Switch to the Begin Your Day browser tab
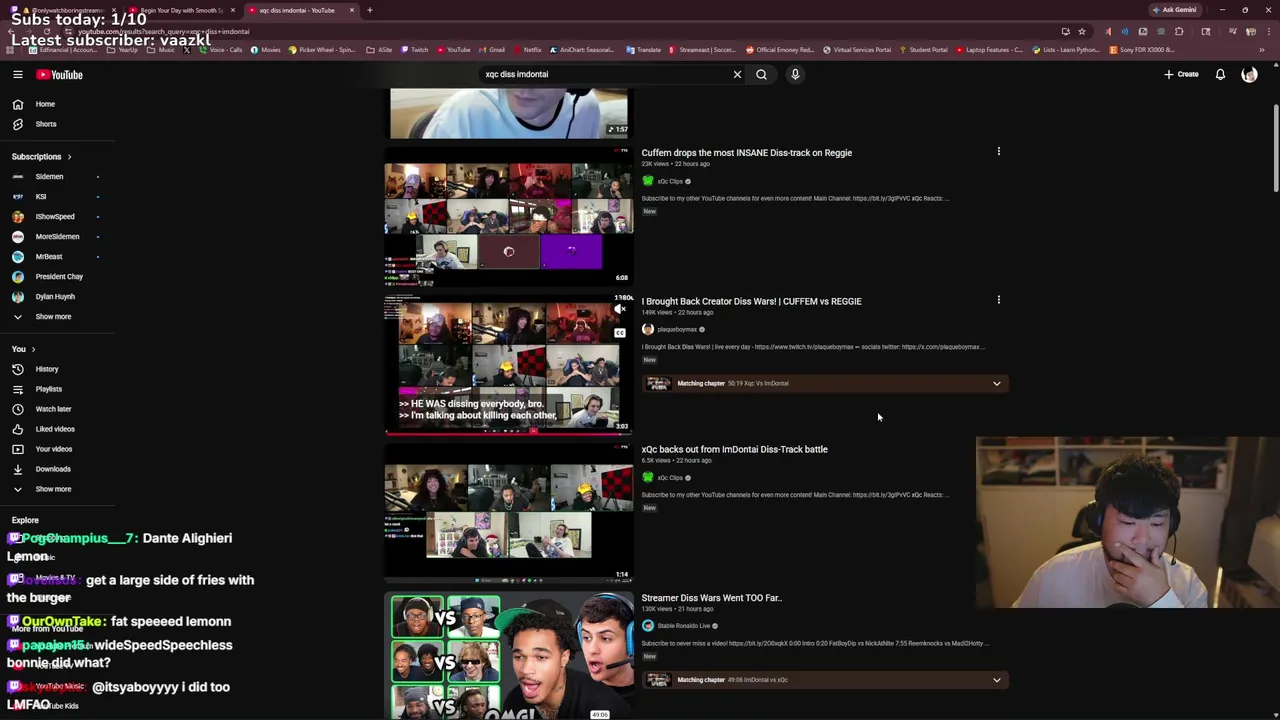This screenshot has width=1280, height=720. tap(181, 10)
